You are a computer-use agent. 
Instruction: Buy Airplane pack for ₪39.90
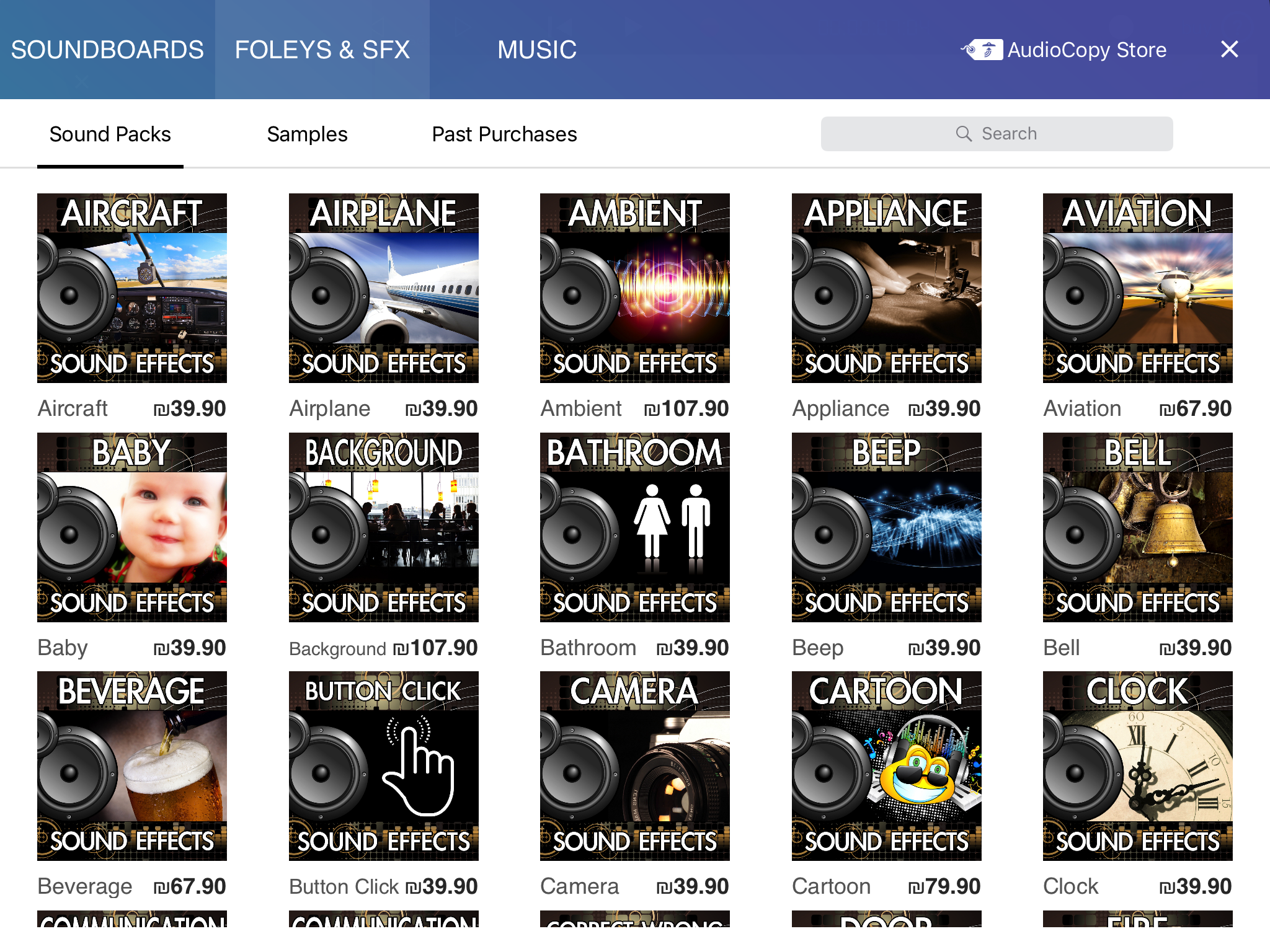click(442, 408)
